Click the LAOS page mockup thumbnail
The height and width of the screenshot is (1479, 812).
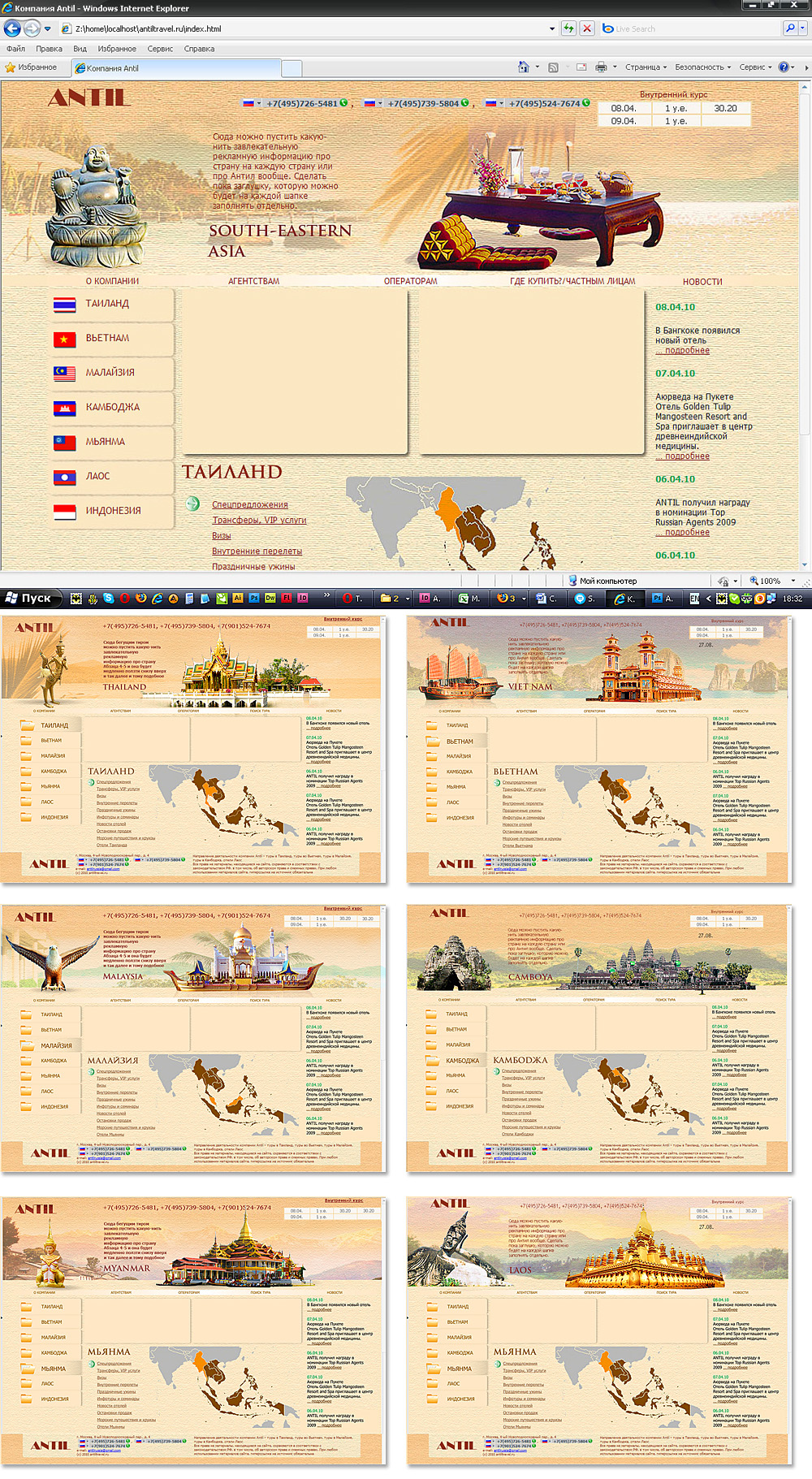click(598, 1330)
